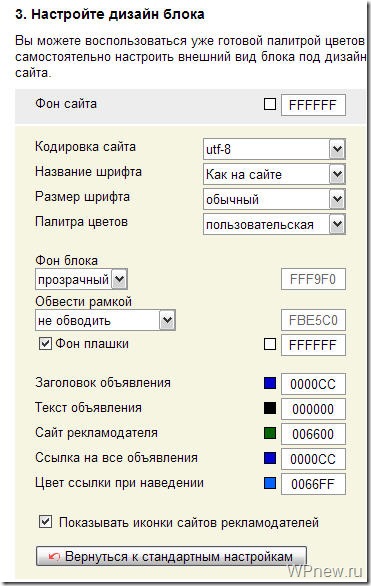
Task: Click the Фон сайта FFFFFF hex field
Action: pos(313,105)
